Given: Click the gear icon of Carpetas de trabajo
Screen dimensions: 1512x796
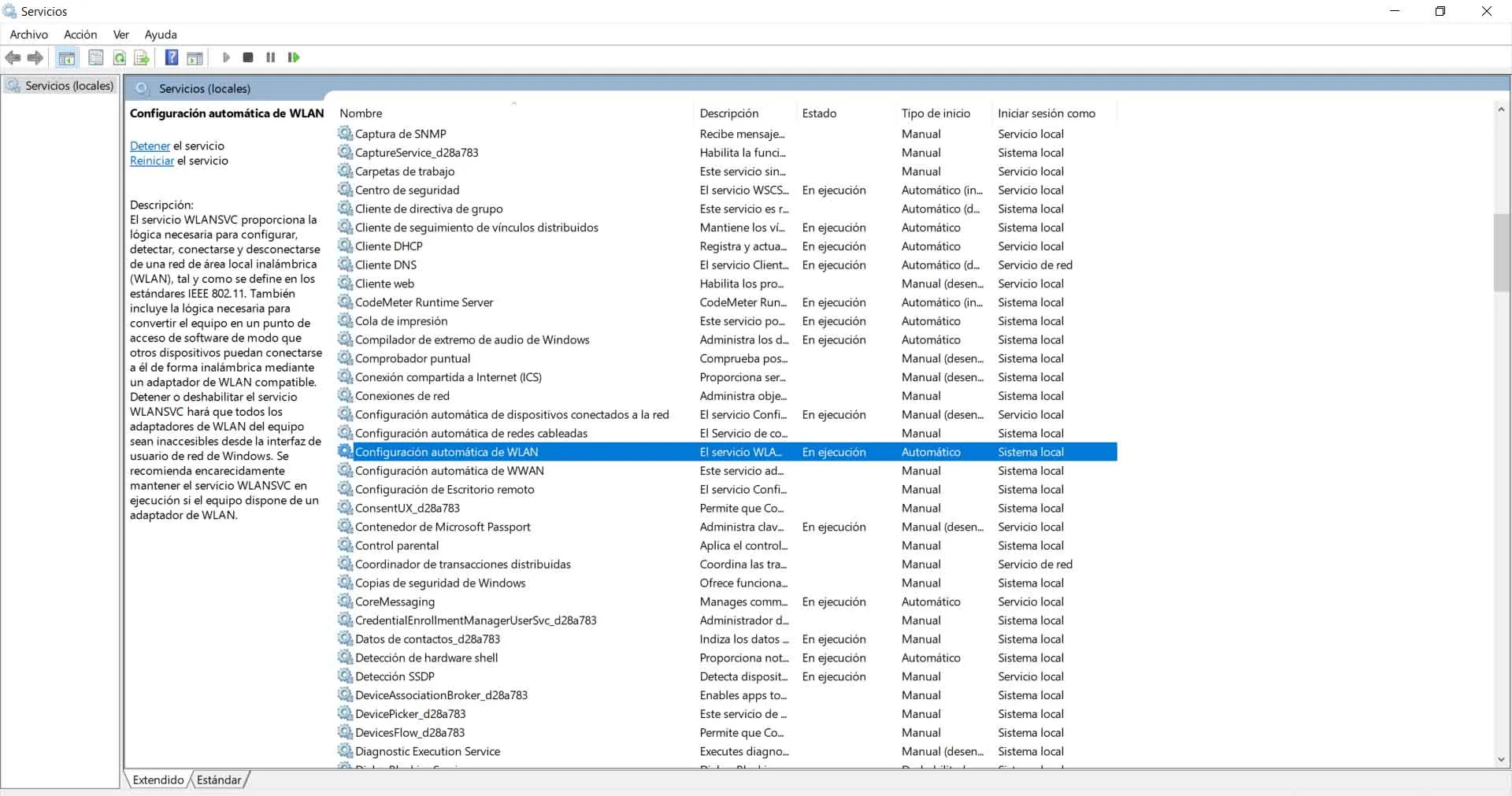Looking at the screenshot, I should coord(345,171).
